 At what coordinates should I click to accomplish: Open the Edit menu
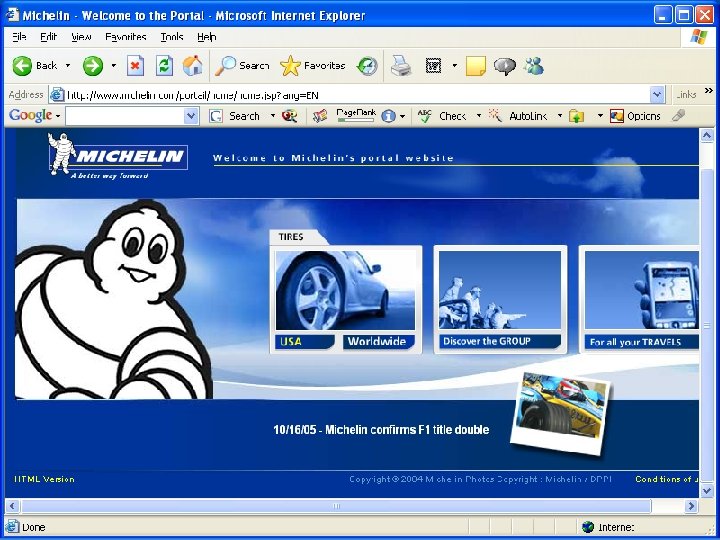(x=48, y=37)
